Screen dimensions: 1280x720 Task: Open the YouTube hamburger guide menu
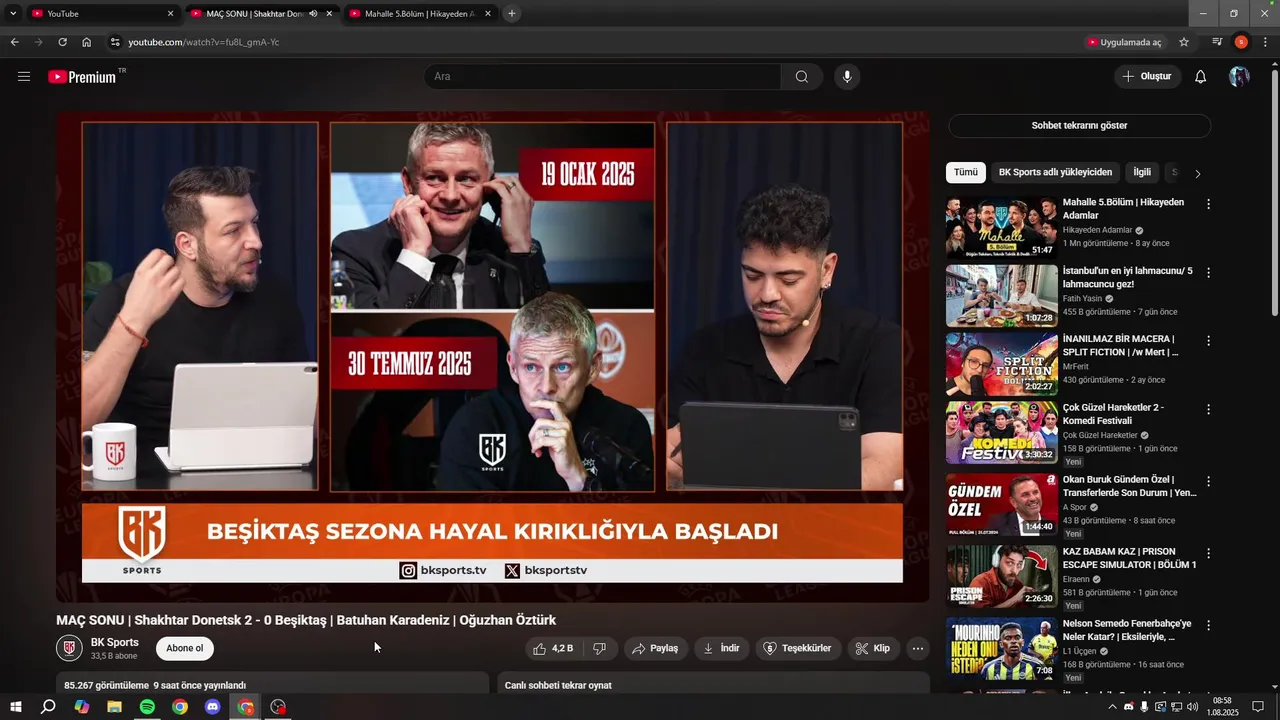point(24,77)
